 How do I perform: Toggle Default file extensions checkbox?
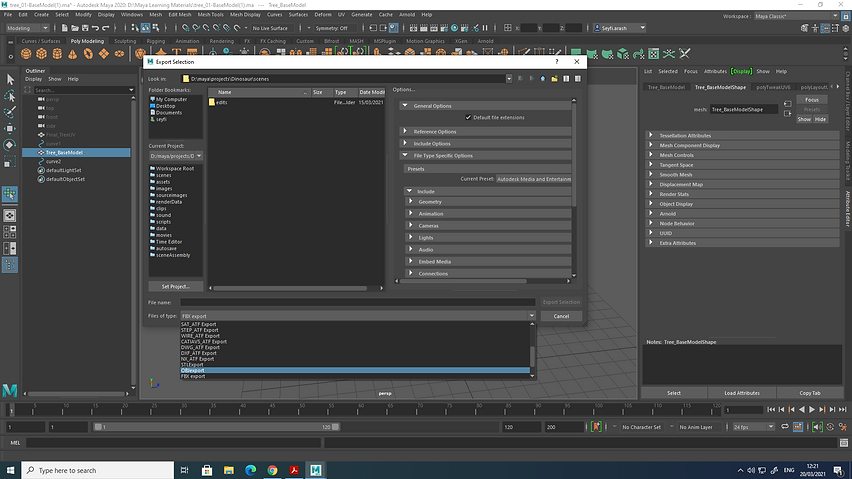click(x=468, y=117)
